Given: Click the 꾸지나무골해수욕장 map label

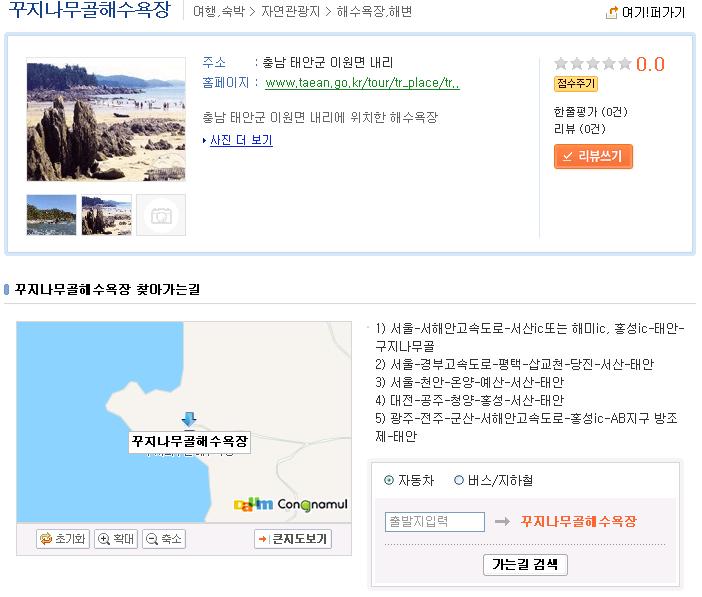Looking at the screenshot, I should point(189,442).
